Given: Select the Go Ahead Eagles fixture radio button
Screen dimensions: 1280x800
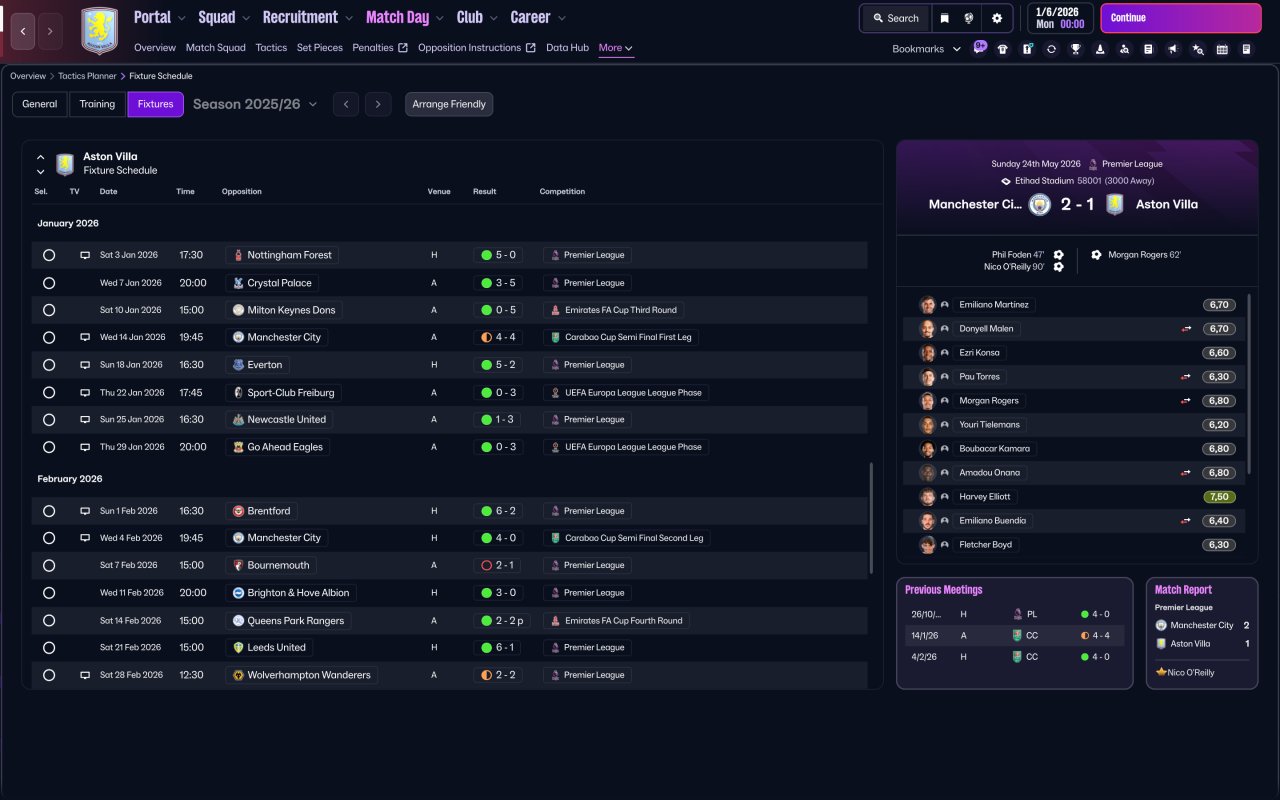Looking at the screenshot, I should pyautogui.click(x=49, y=447).
